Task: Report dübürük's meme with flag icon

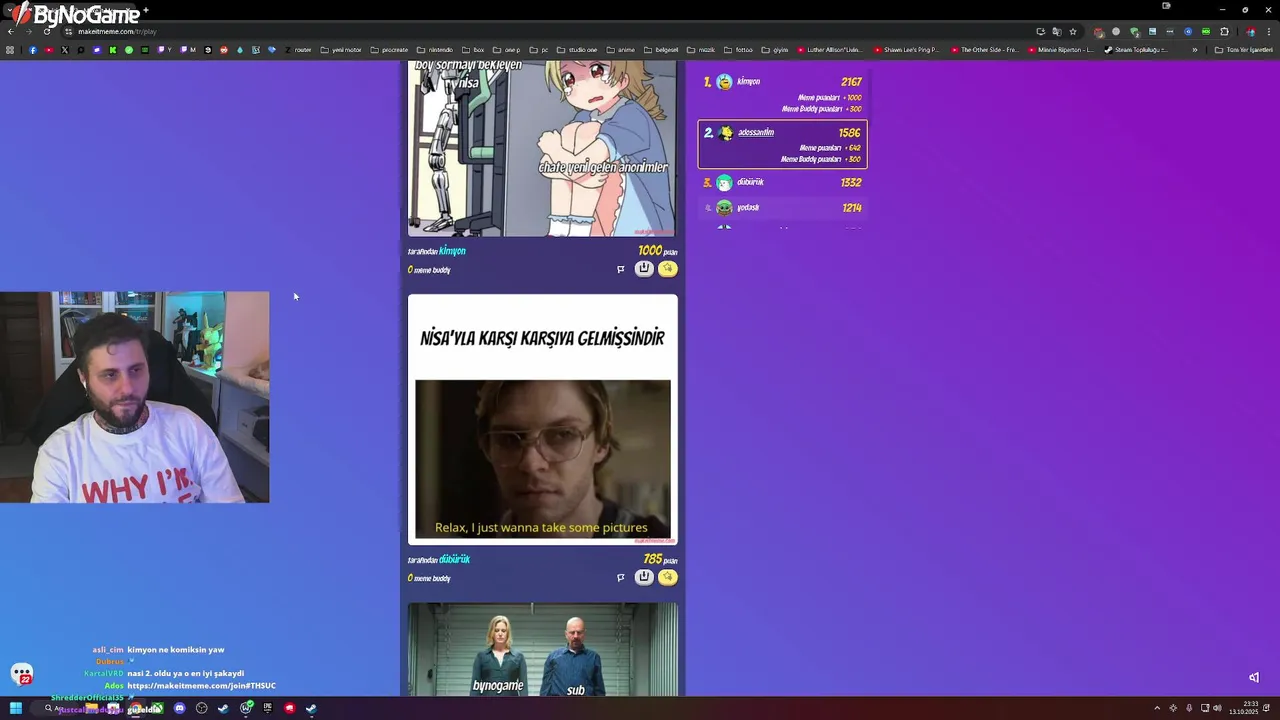Action: tap(620, 577)
